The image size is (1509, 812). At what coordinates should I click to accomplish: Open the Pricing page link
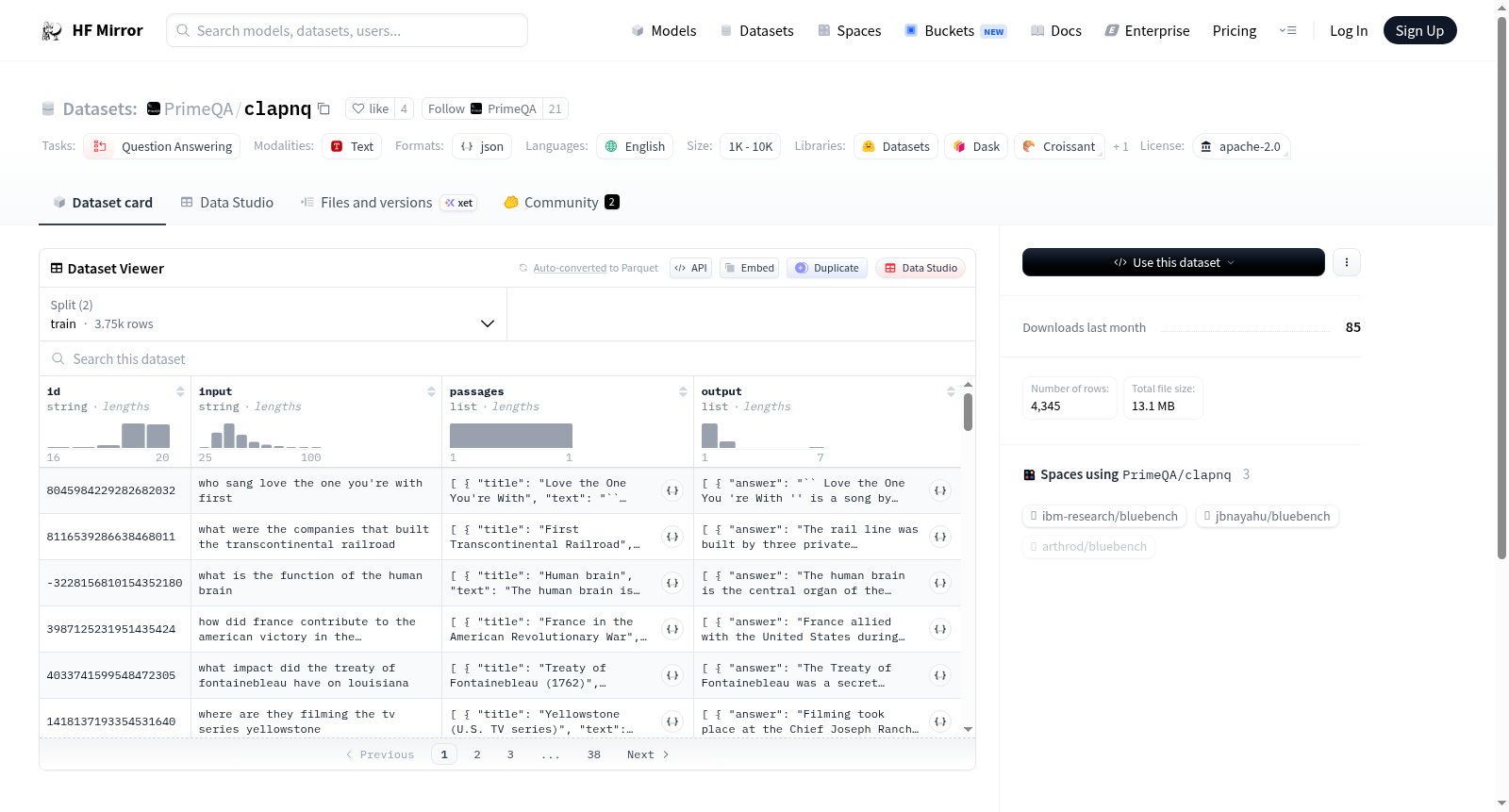pos(1235,31)
